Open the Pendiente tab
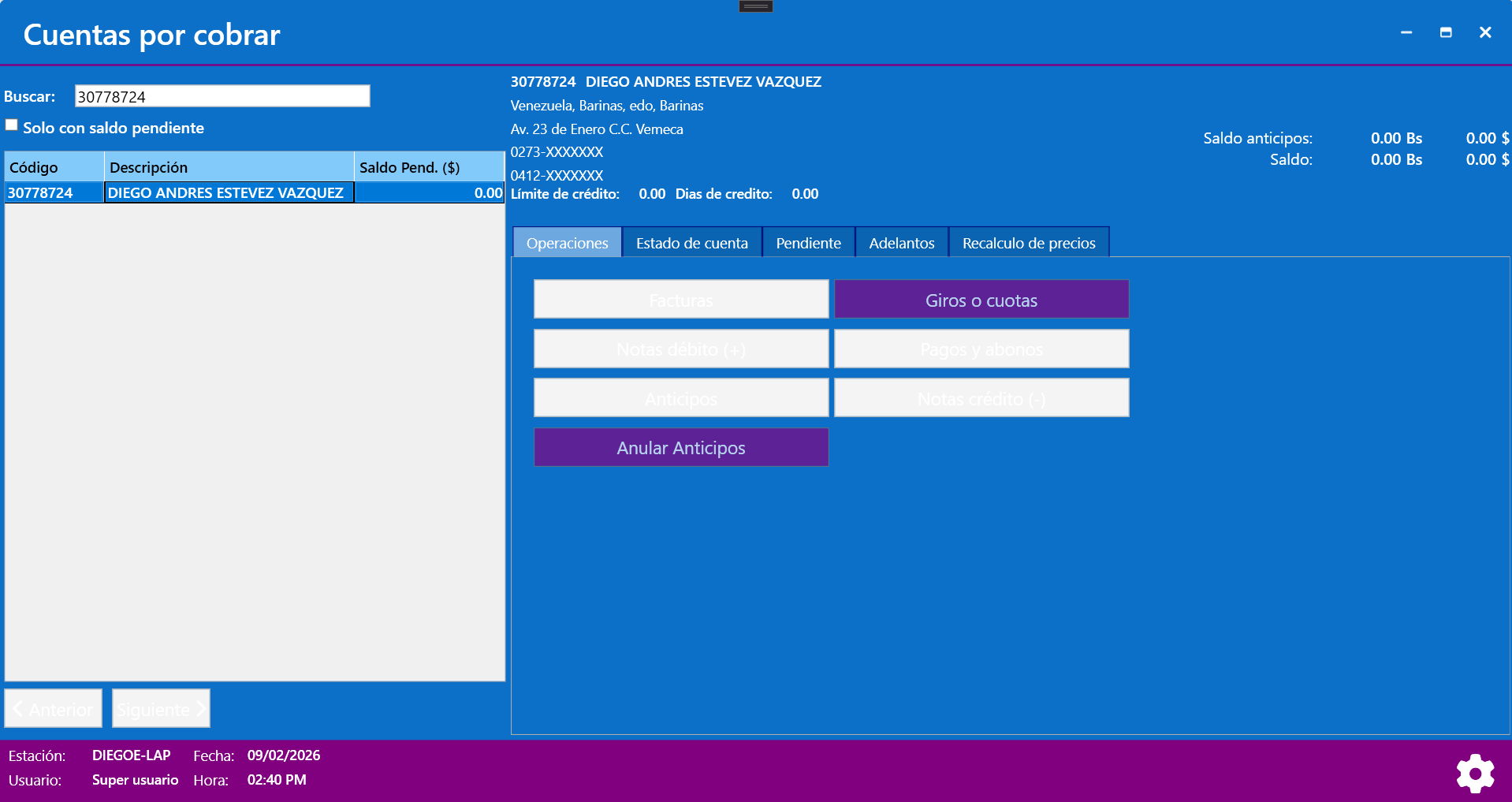This screenshot has width=1512, height=802. coord(808,243)
